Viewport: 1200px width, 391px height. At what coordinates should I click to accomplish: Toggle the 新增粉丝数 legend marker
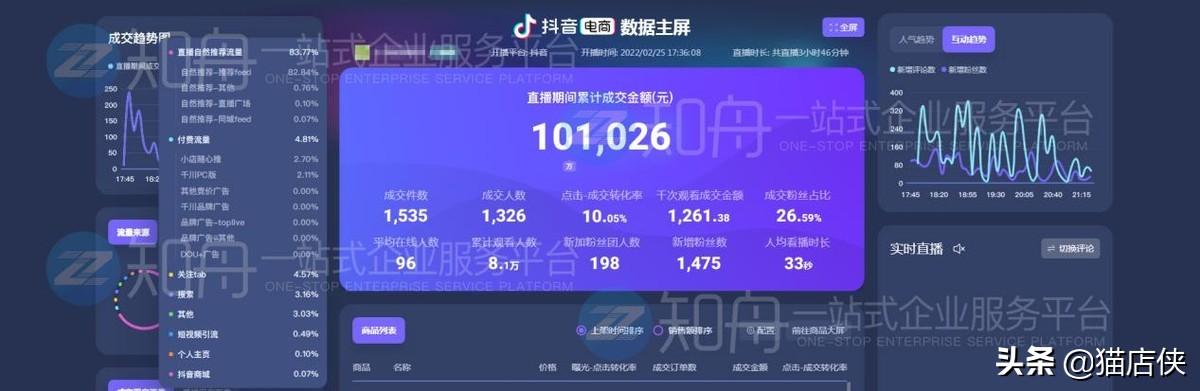tap(942, 69)
